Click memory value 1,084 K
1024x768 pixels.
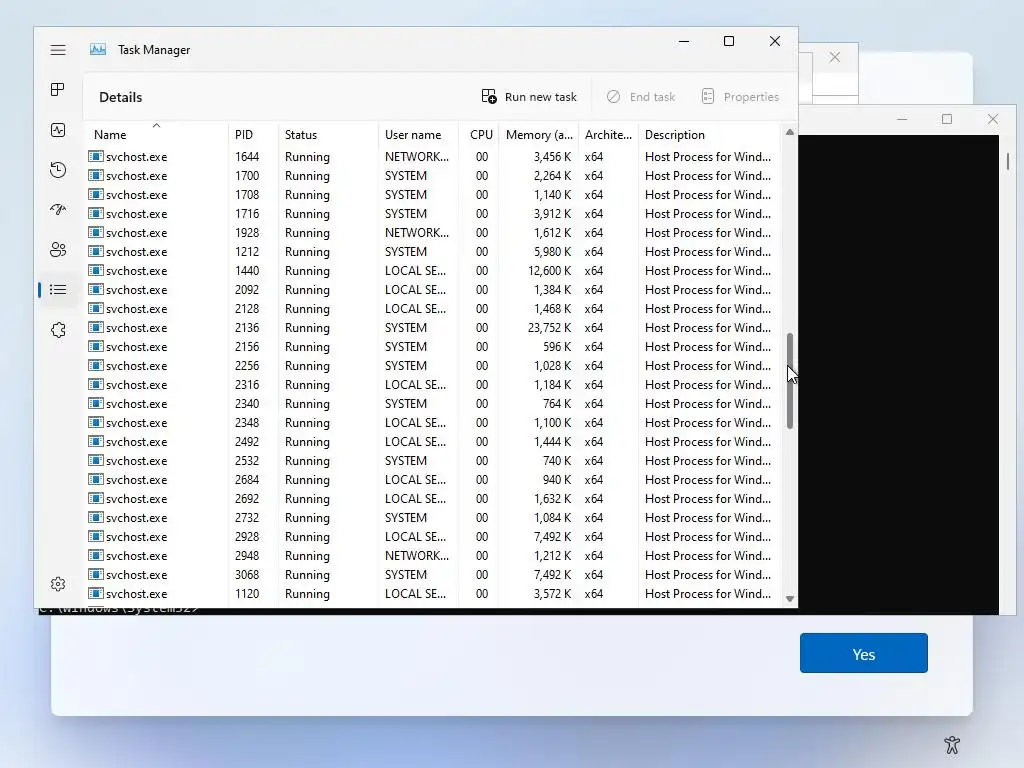(552, 517)
